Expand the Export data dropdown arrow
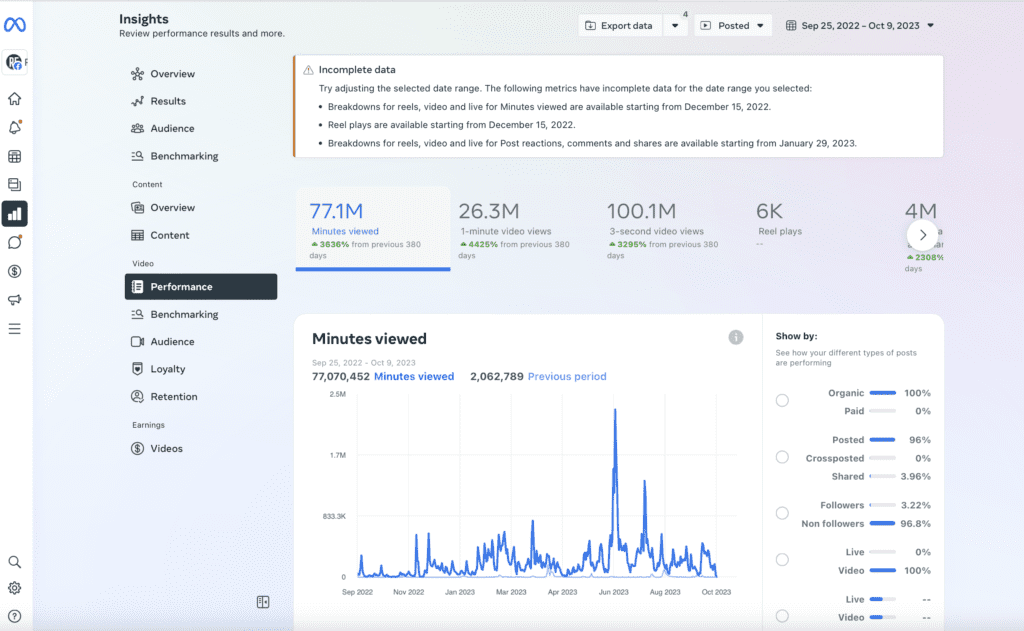 coord(675,26)
